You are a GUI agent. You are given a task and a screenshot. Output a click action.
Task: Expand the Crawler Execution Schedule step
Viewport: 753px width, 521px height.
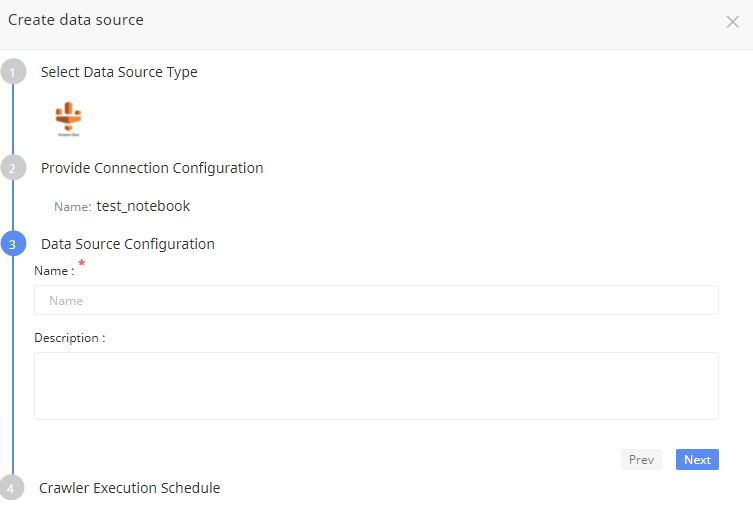click(x=130, y=488)
